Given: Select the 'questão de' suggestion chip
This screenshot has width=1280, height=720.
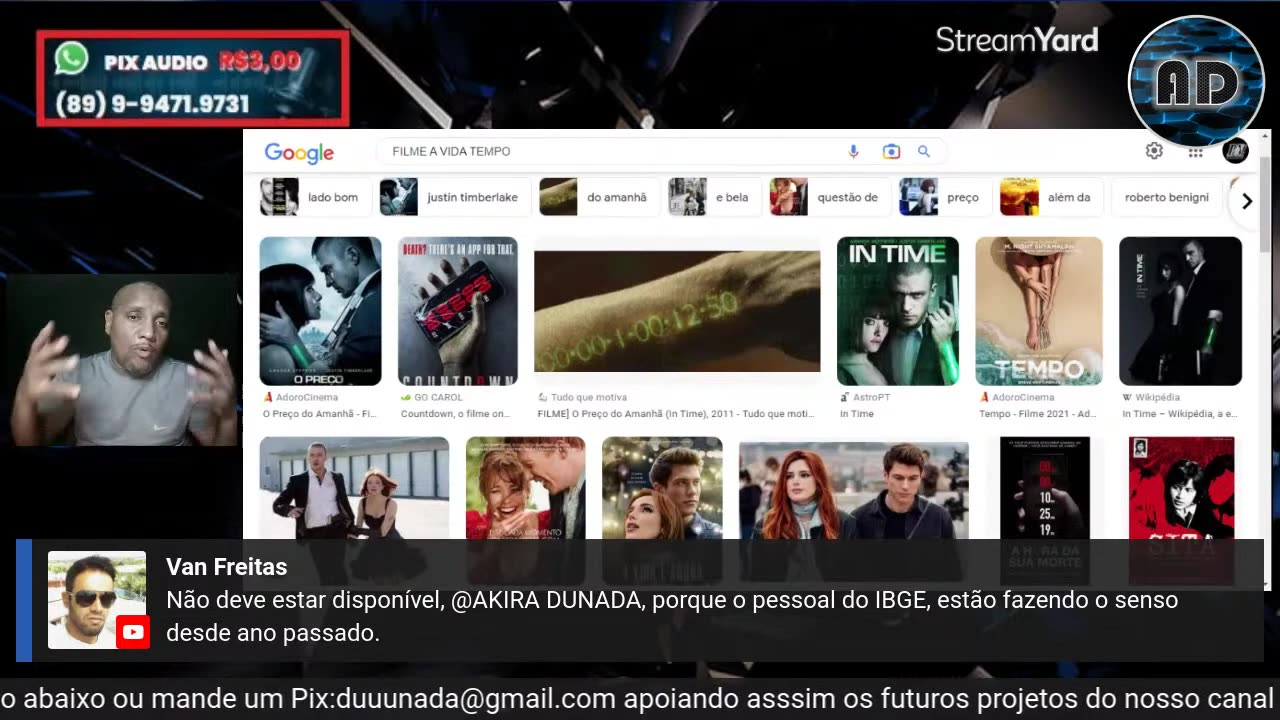Looking at the screenshot, I should (829, 197).
